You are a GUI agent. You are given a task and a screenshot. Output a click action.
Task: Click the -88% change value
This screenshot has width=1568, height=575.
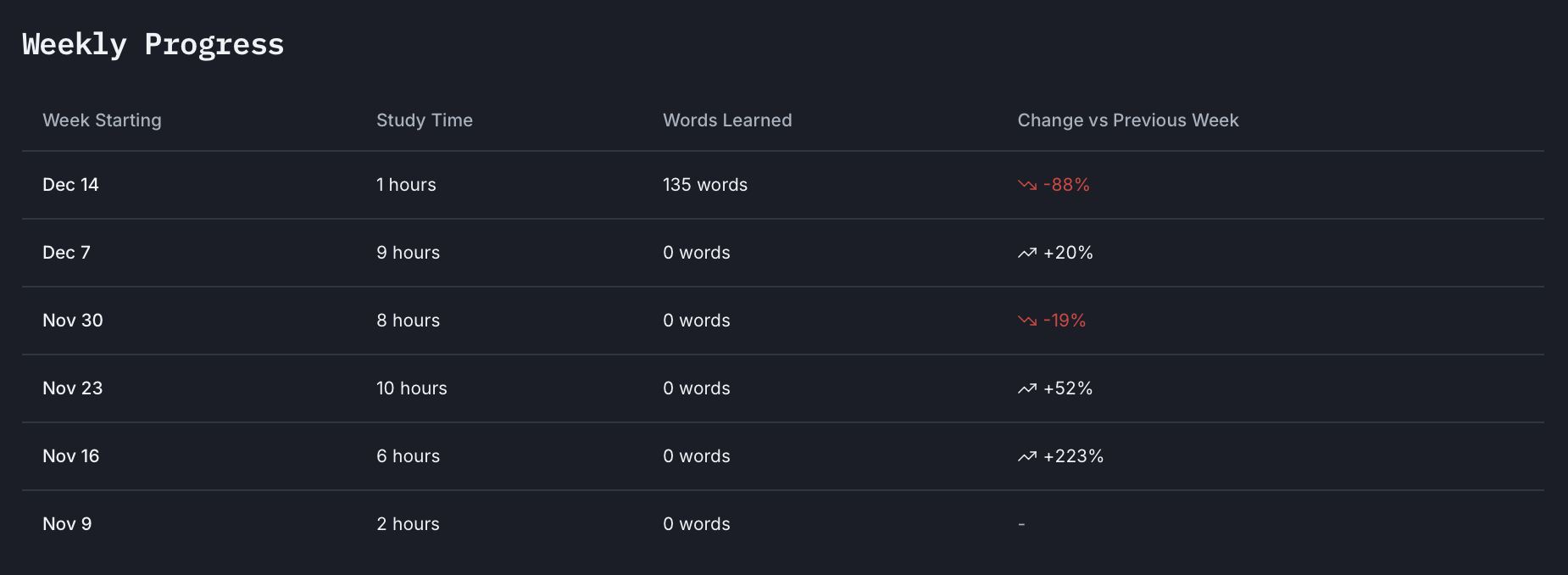click(1066, 185)
